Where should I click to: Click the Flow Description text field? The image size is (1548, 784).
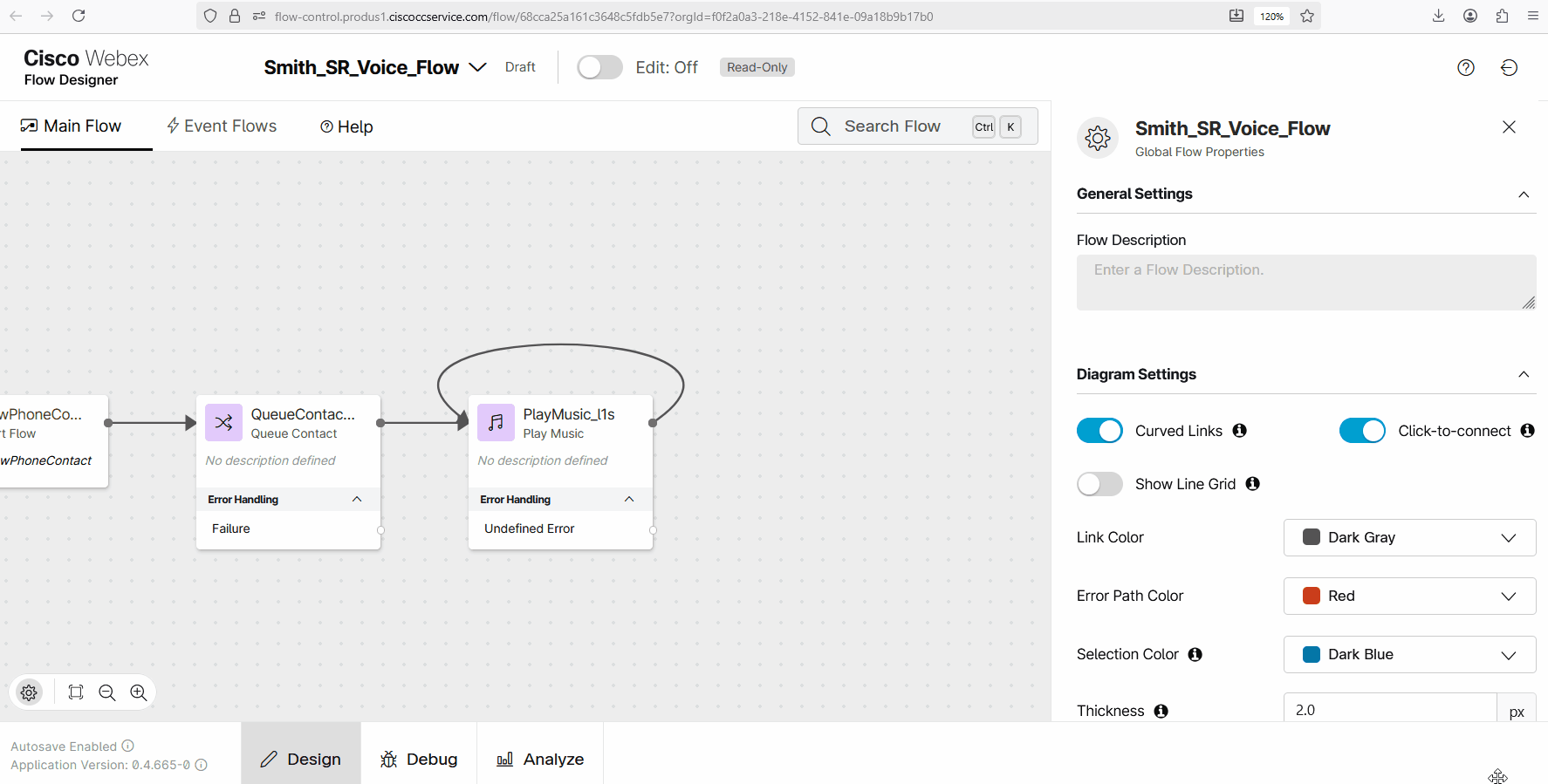(x=1305, y=282)
